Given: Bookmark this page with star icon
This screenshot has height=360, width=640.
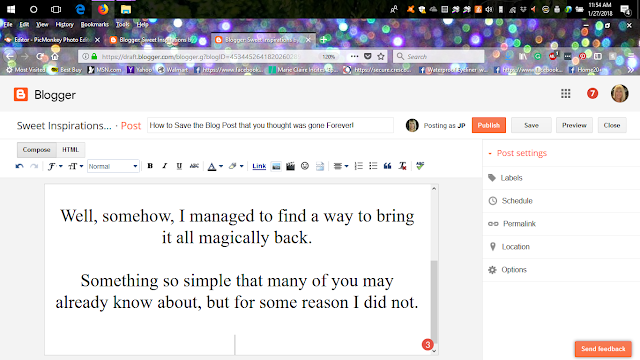Looking at the screenshot, I should [x=381, y=56].
